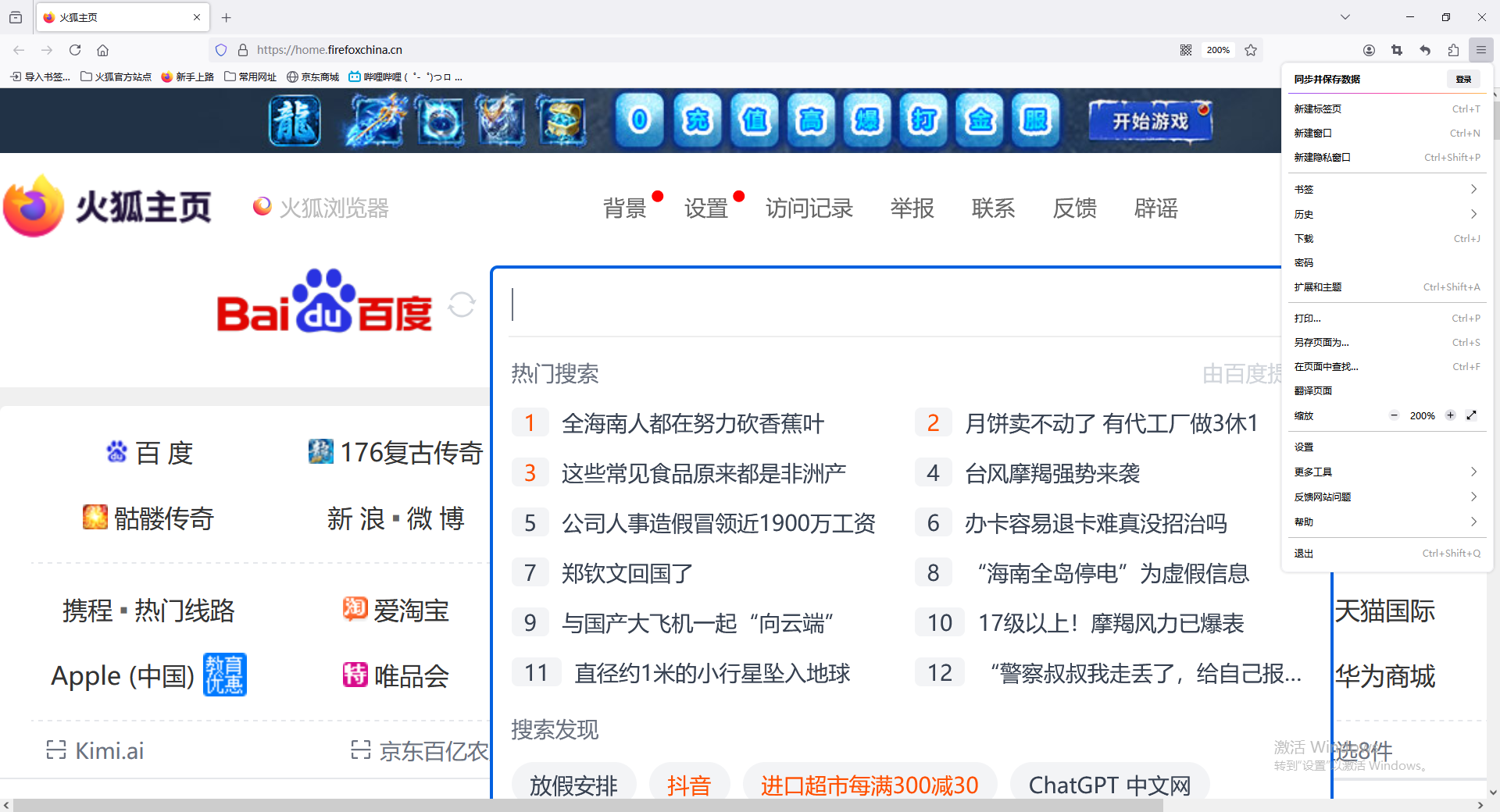Click the horizontal scrollbar at page bottom
This screenshot has height=812, width=1500.
tap(589, 805)
